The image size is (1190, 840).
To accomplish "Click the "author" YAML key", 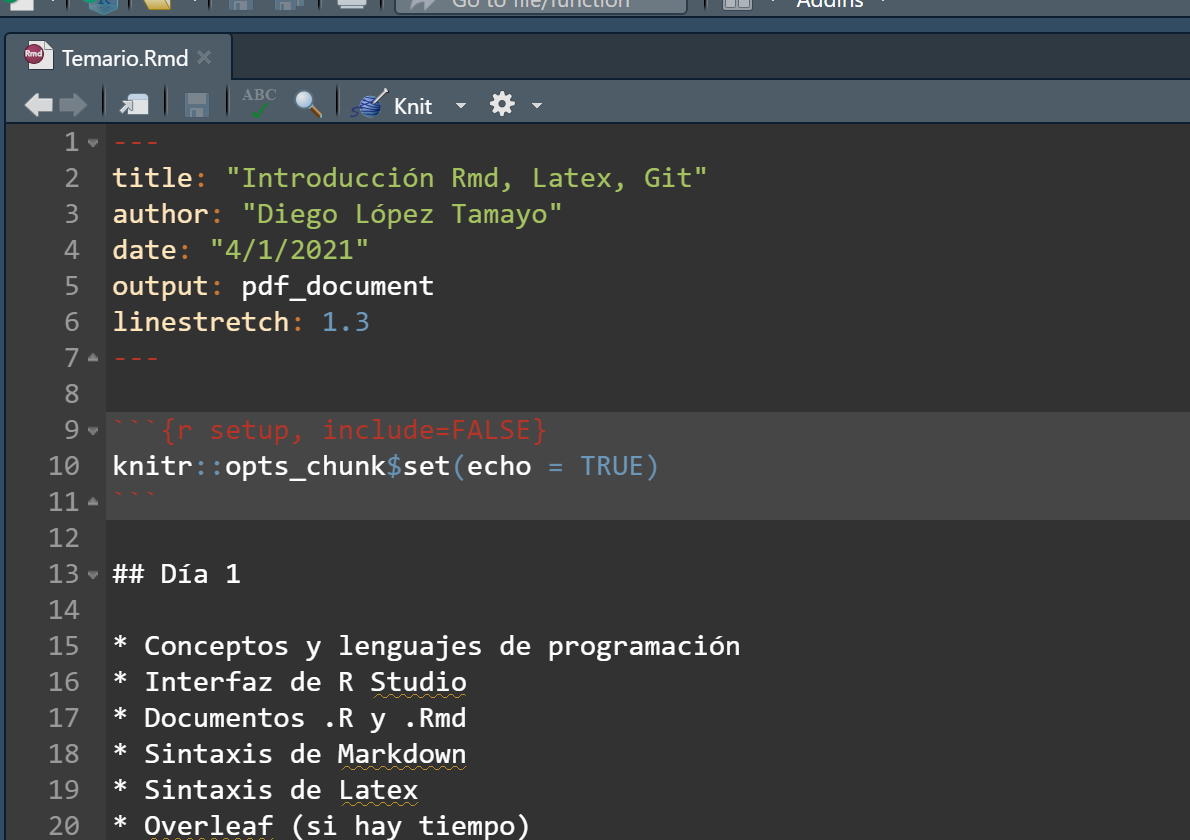I will [x=160, y=214].
